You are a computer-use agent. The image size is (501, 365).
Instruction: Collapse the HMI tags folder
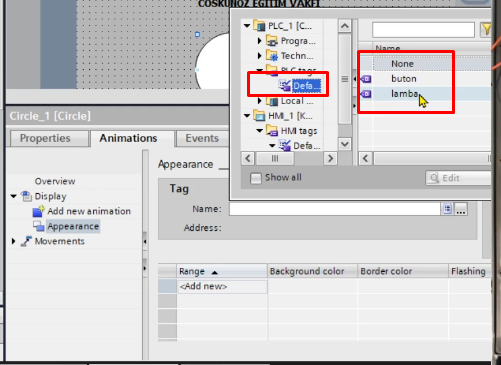click(259, 131)
